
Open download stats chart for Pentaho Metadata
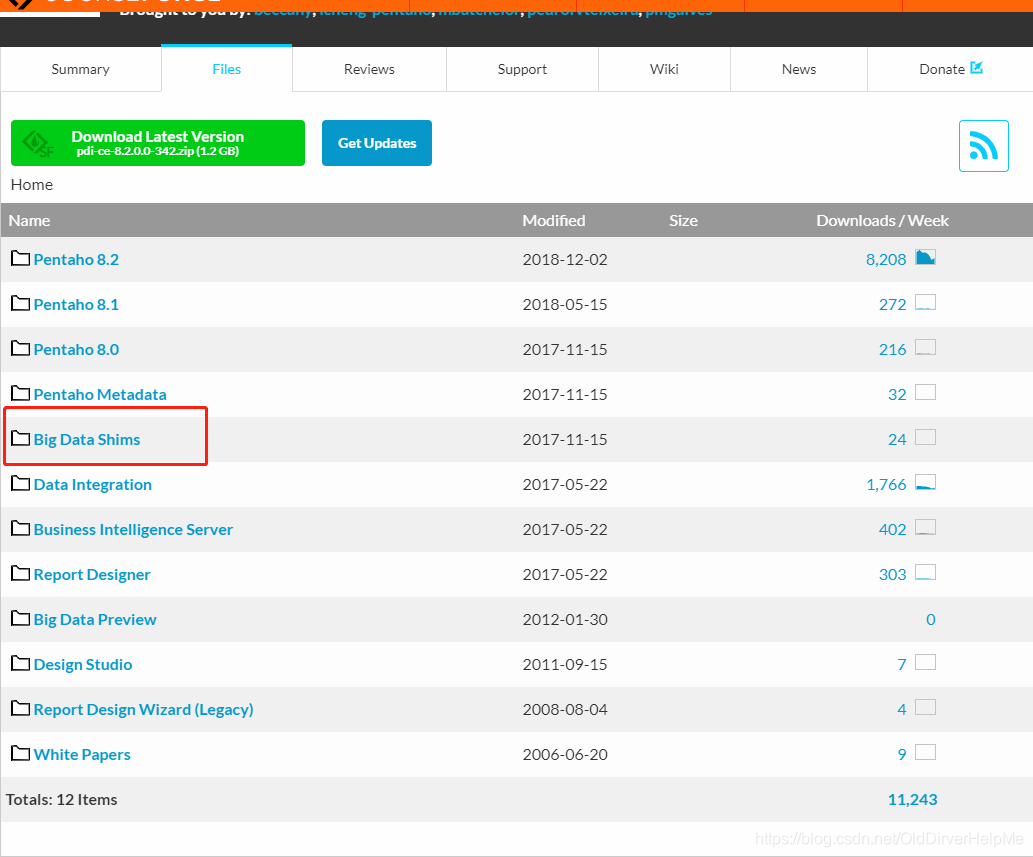(925, 392)
